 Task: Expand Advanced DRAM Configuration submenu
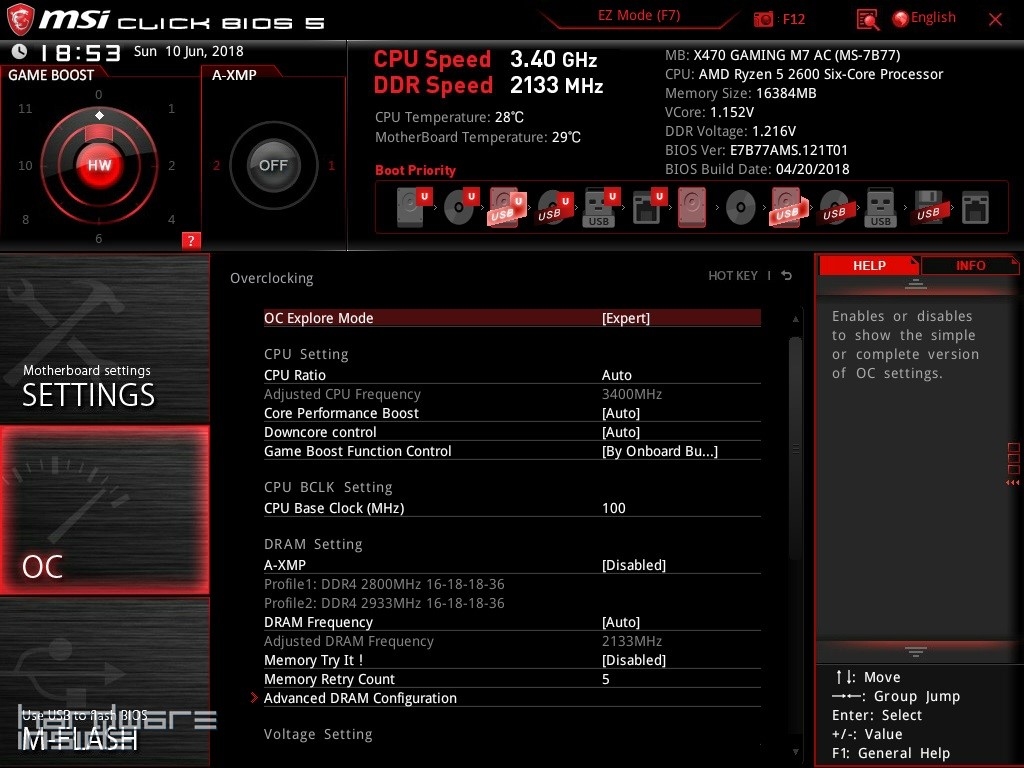(512, 697)
